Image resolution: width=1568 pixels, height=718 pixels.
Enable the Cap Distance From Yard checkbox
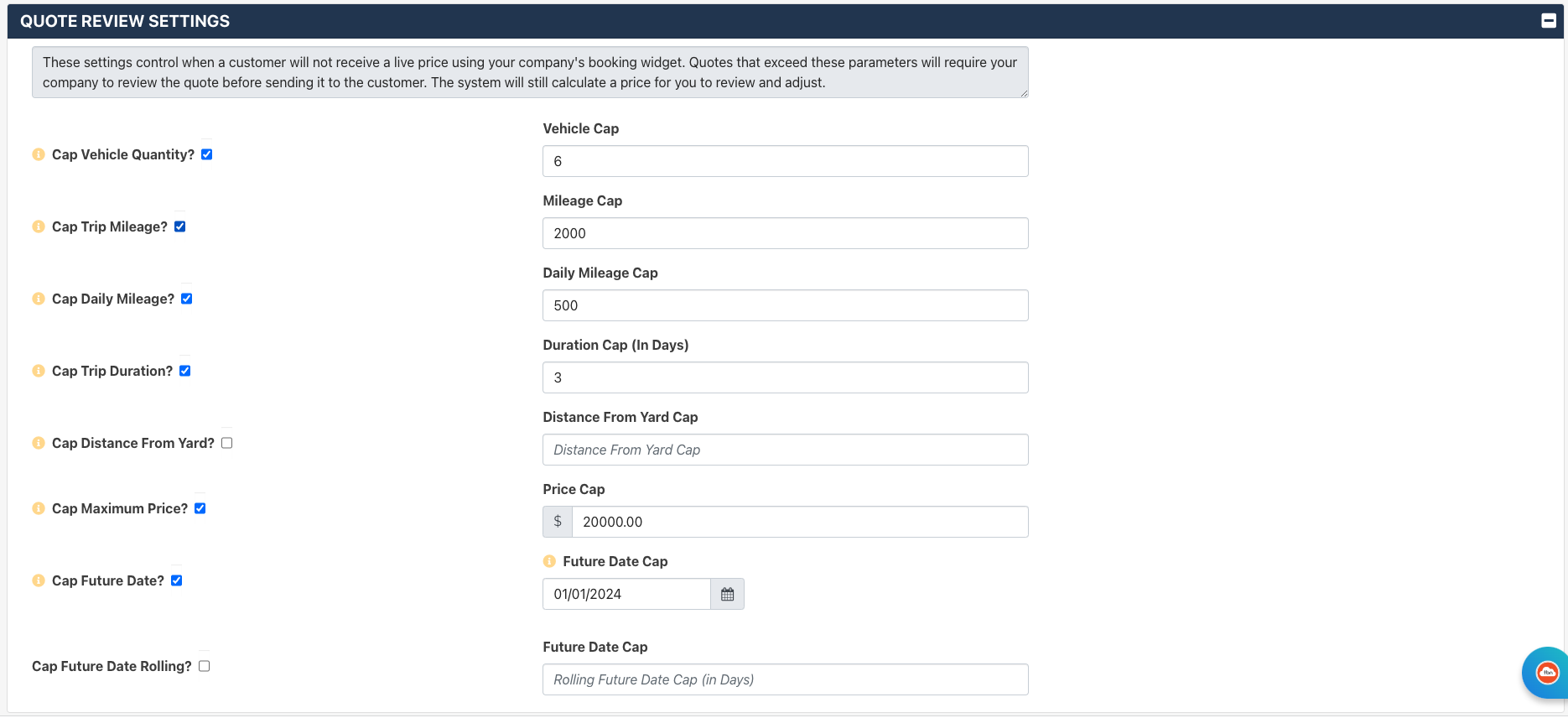[227, 443]
